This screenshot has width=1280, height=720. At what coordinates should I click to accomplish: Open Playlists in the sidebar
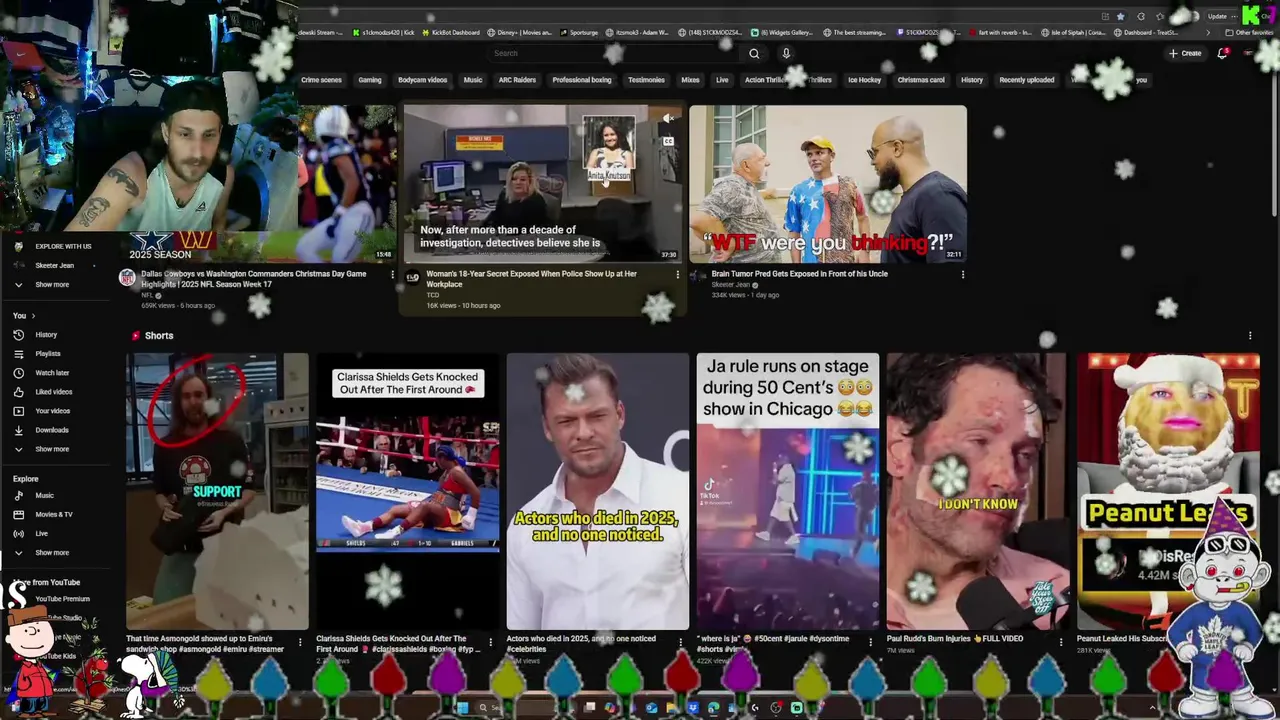coord(48,354)
